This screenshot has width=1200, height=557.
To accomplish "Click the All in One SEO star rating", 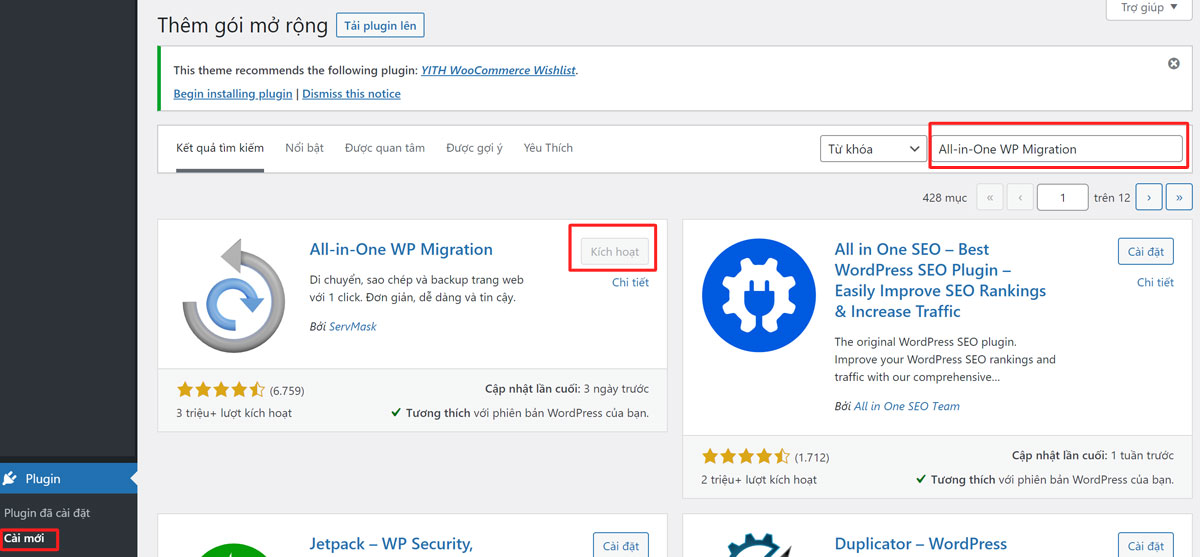I will pyautogui.click(x=746, y=456).
